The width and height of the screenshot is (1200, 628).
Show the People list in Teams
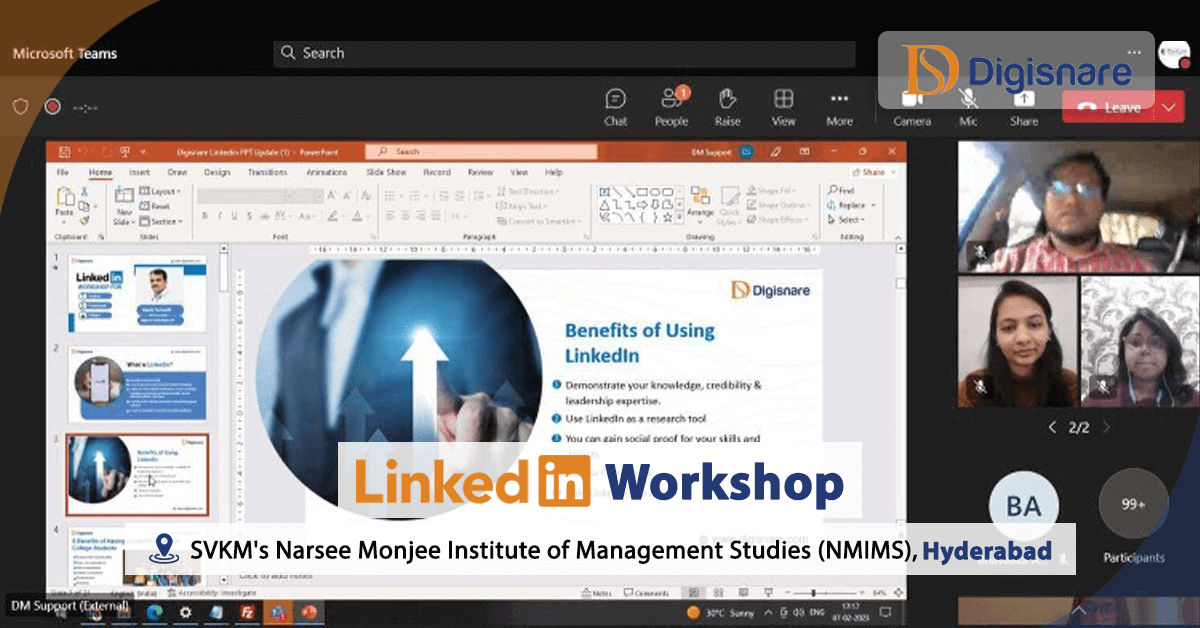(671, 107)
